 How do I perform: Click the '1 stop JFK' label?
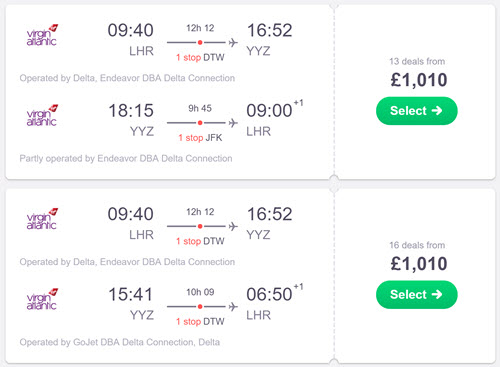click(x=200, y=138)
